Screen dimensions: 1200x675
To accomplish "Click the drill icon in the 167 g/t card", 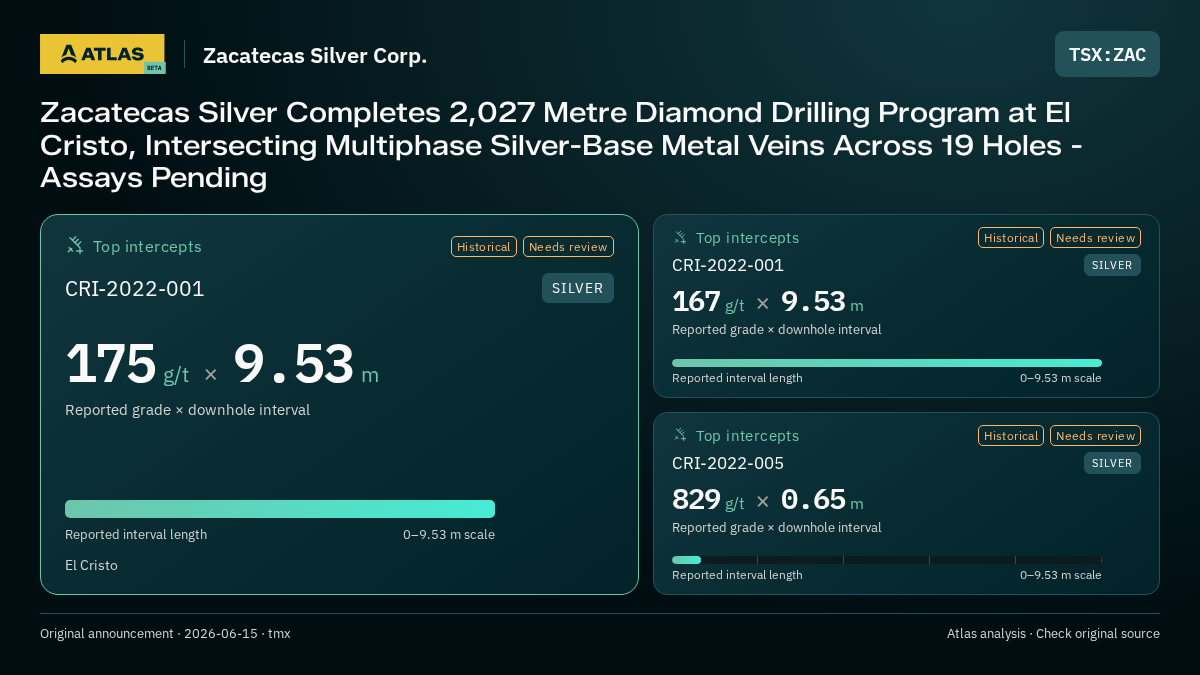I will pos(680,237).
